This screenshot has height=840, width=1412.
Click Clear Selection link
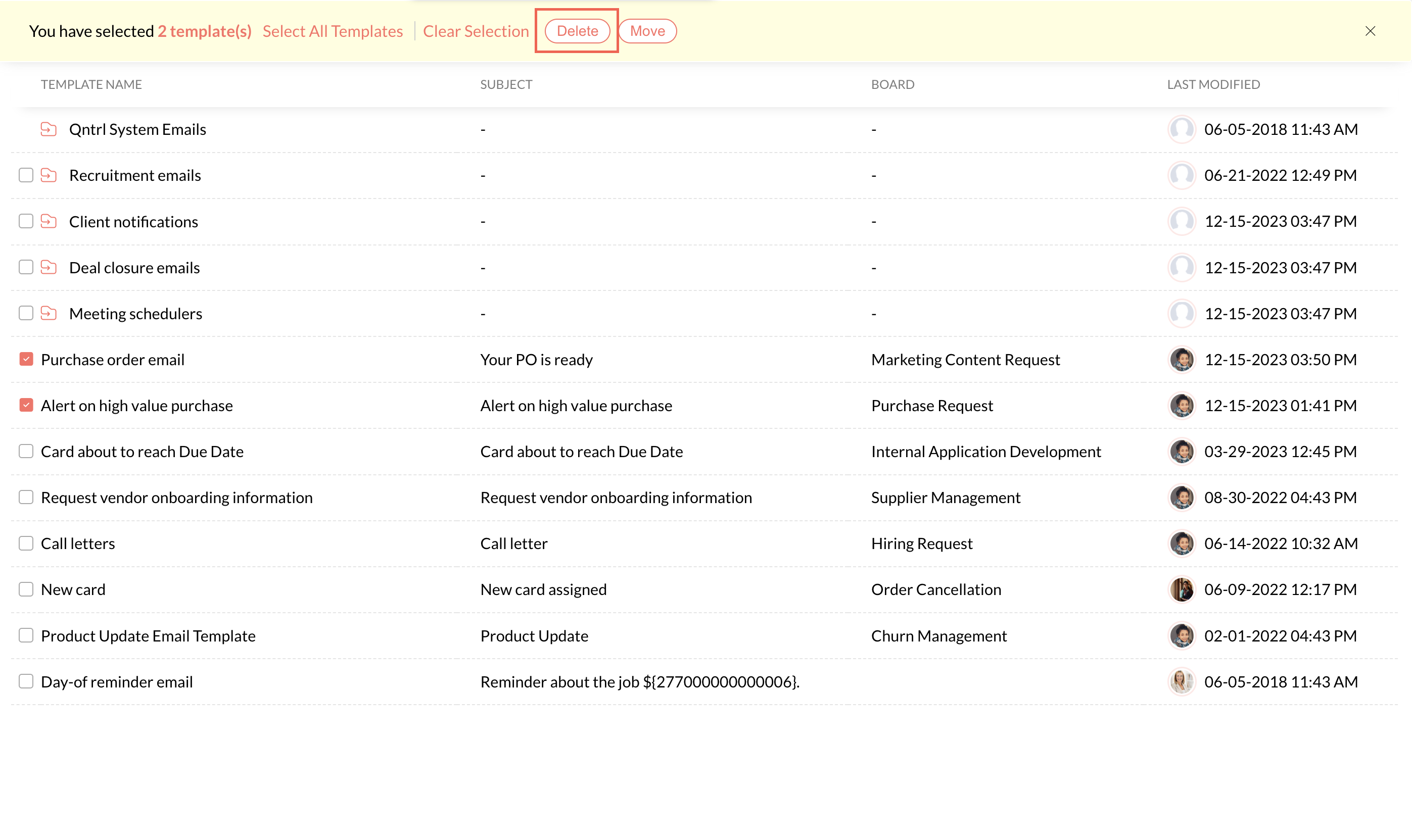tap(476, 31)
